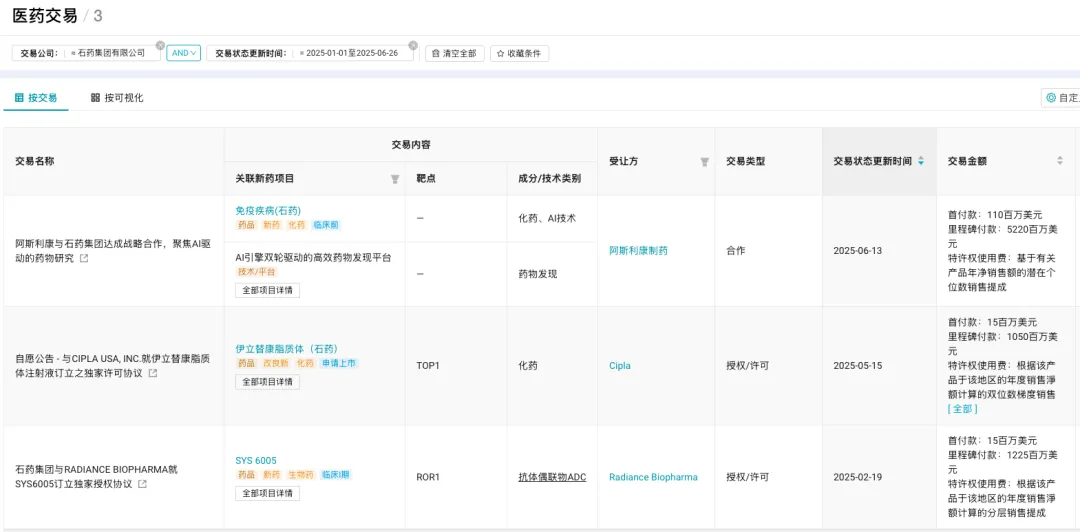Open the AND logic operator dropdown
This screenshot has width=1080, height=532.
coord(183,53)
